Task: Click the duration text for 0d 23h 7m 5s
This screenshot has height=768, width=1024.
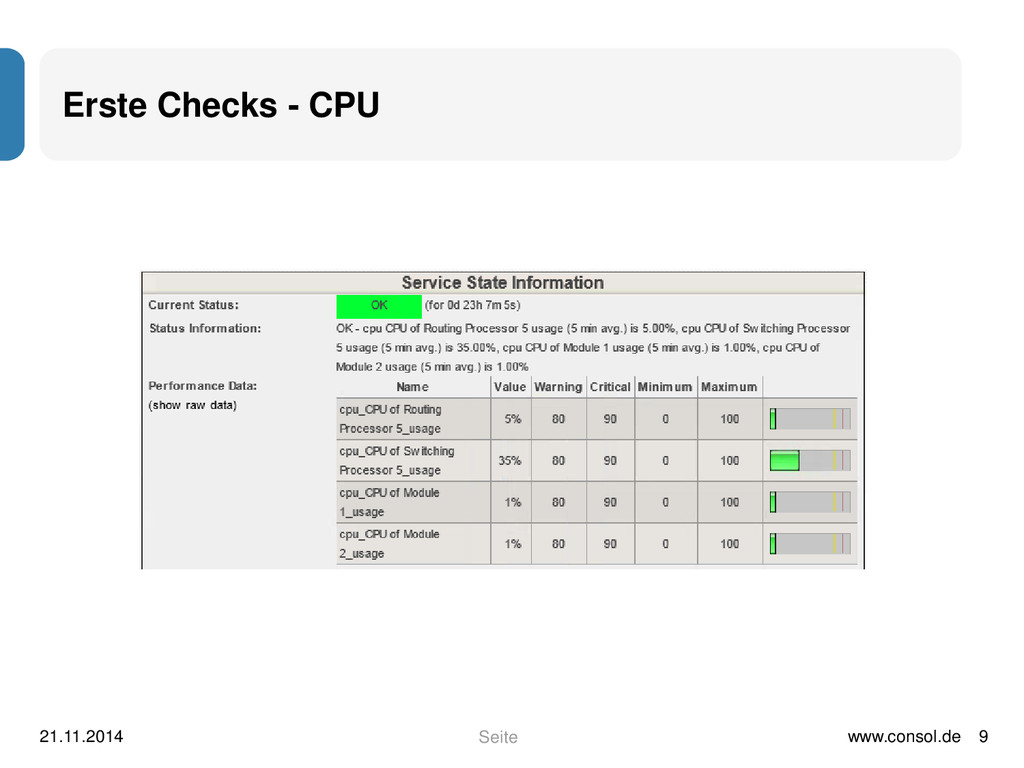Action: click(x=472, y=305)
